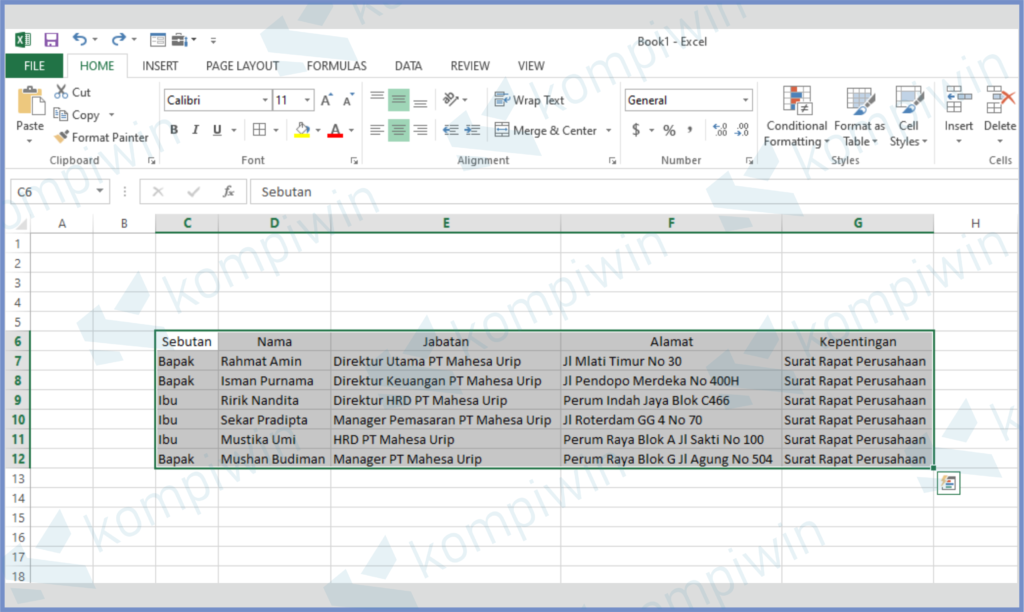
Task: Apply bold formatting with the Bold icon
Action: (x=176, y=129)
